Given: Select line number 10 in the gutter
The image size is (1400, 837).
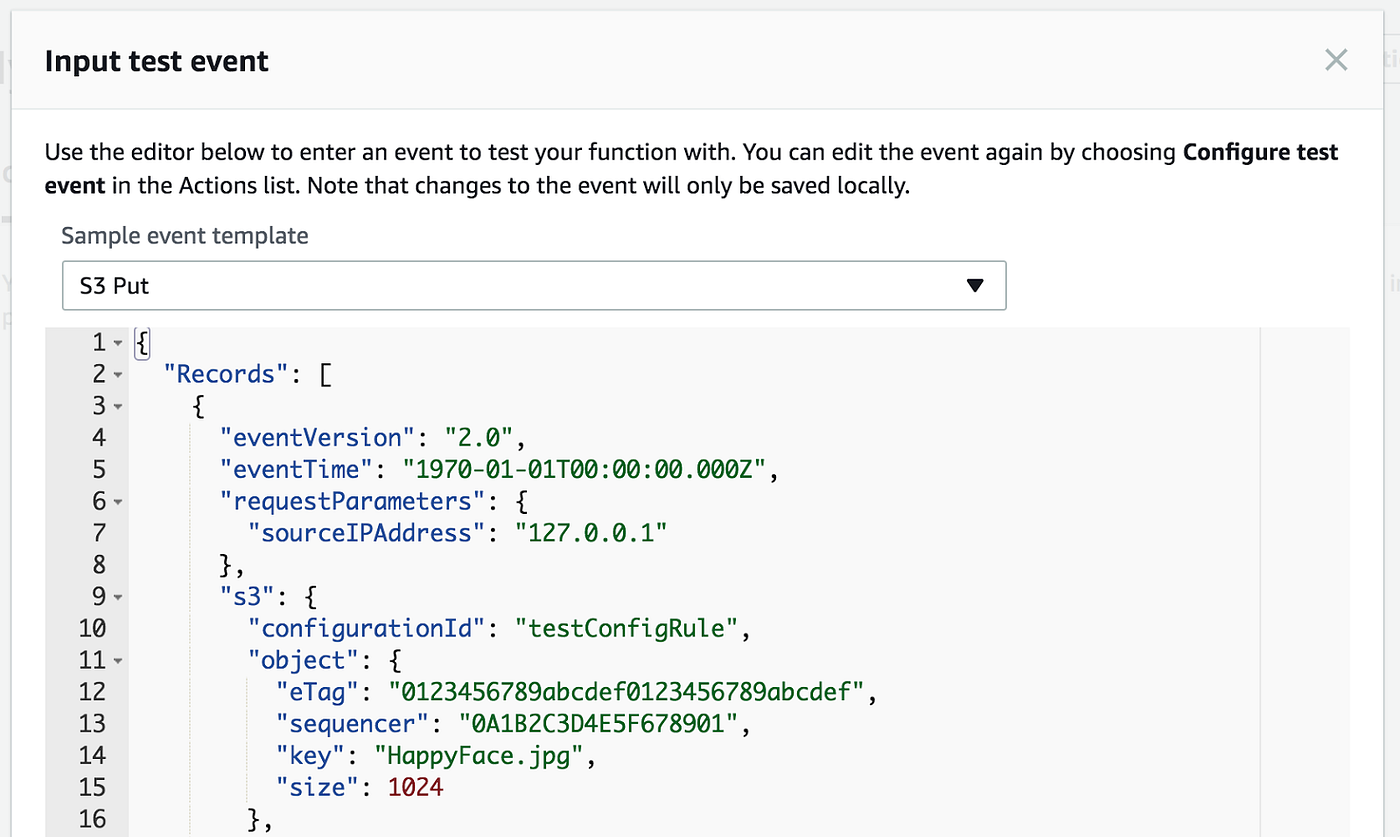Looking at the screenshot, I should tap(92, 629).
